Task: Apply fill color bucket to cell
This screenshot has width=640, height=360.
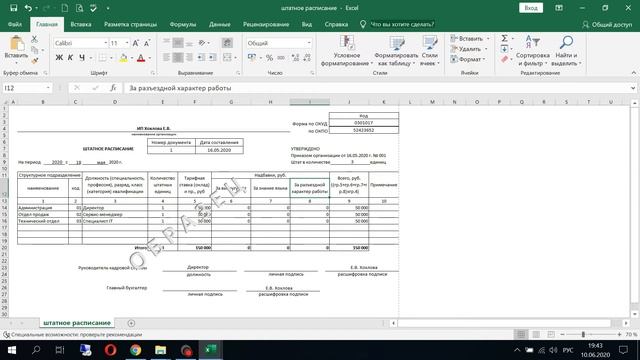Action: pyautogui.click(x=123, y=58)
